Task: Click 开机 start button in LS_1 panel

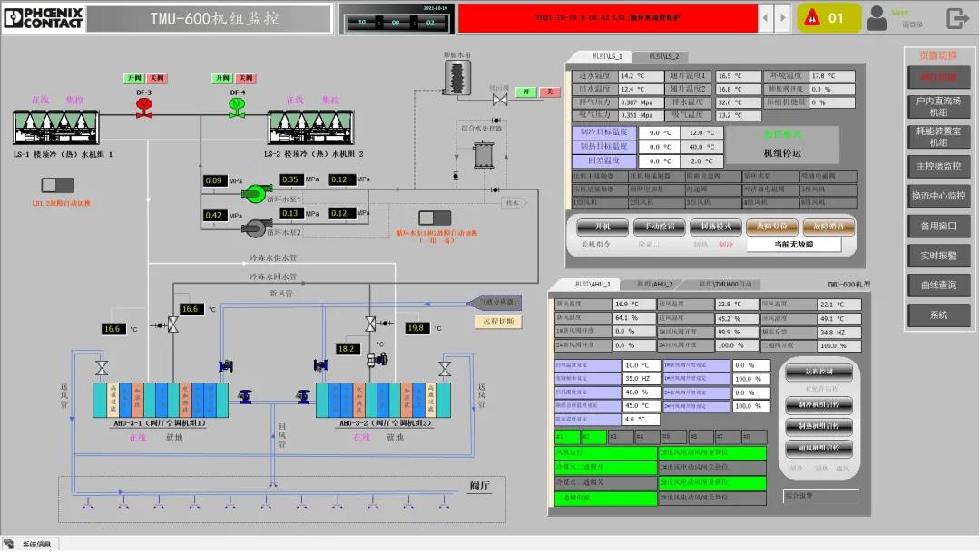Action: [x=602, y=226]
